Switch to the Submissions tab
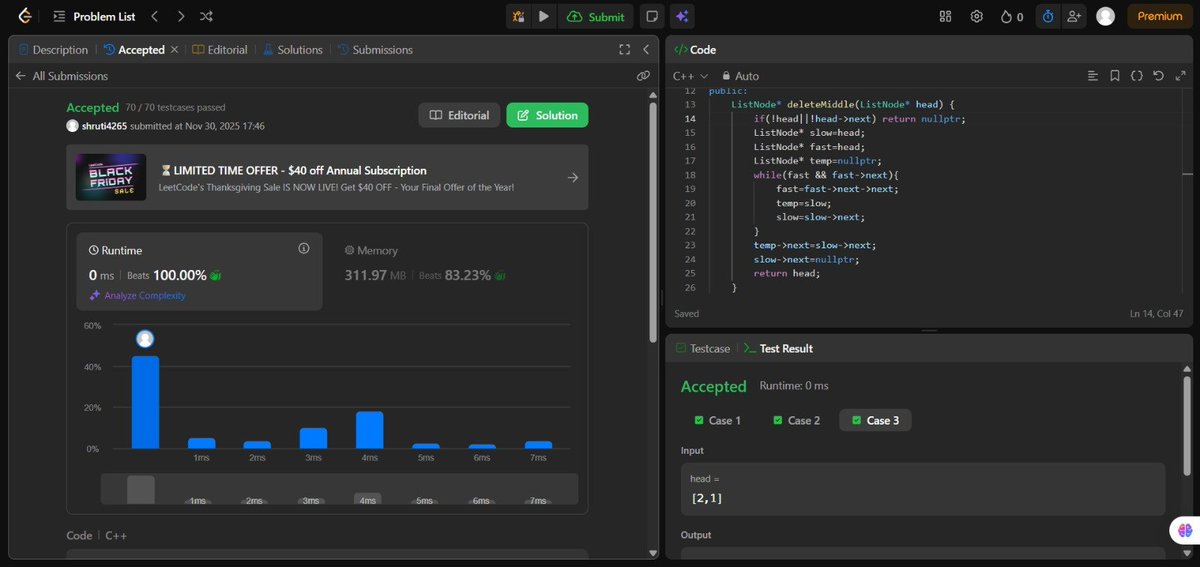The height and width of the screenshot is (567, 1200). tap(375, 49)
